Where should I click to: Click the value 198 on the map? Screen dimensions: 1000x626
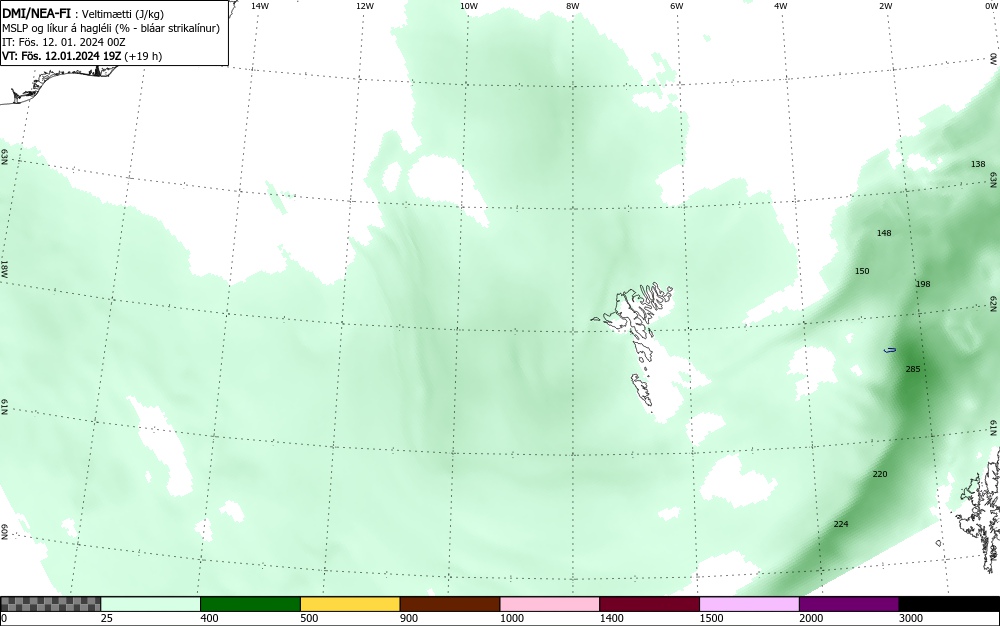(x=923, y=284)
